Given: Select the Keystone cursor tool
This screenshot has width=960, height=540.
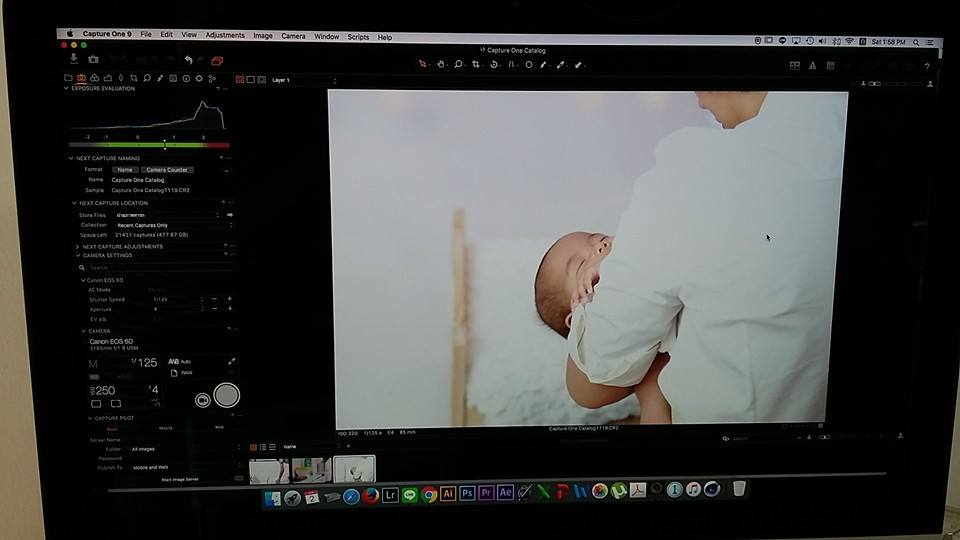Looking at the screenshot, I should [511, 64].
